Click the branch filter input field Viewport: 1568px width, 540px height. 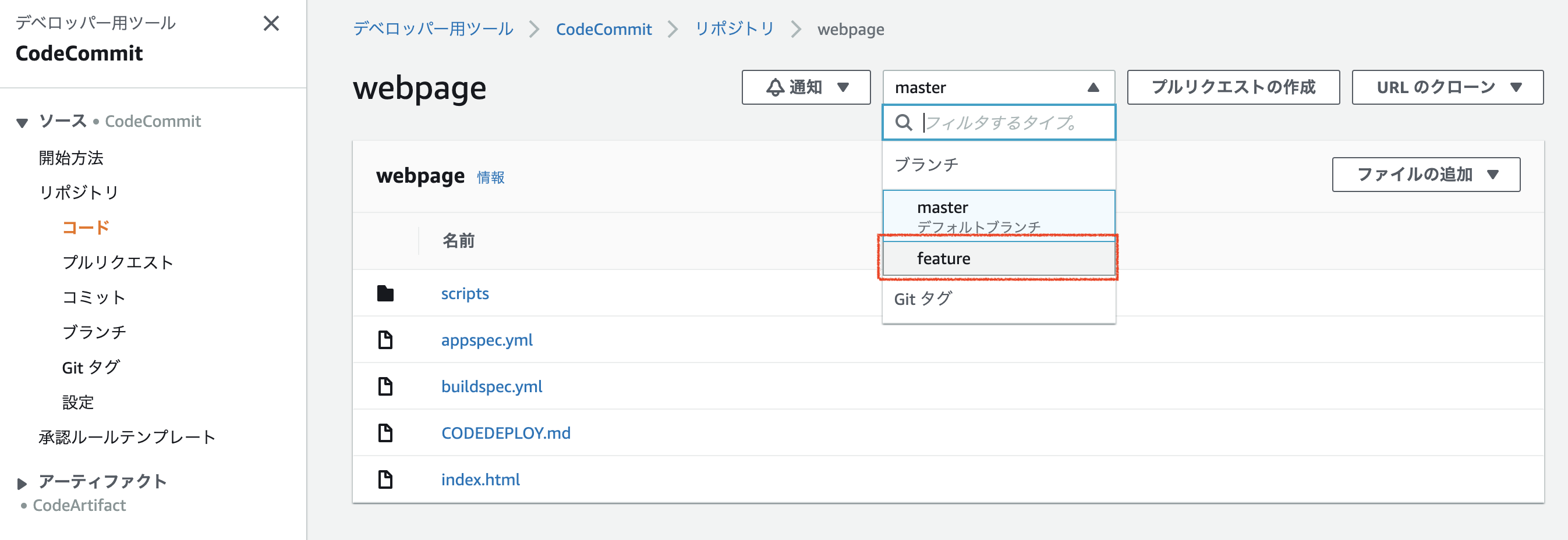tap(998, 122)
